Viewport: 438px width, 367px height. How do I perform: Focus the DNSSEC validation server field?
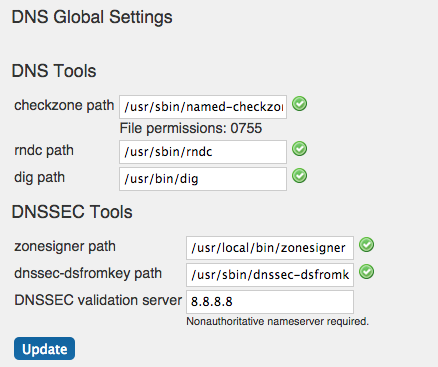pyautogui.click(x=270, y=302)
